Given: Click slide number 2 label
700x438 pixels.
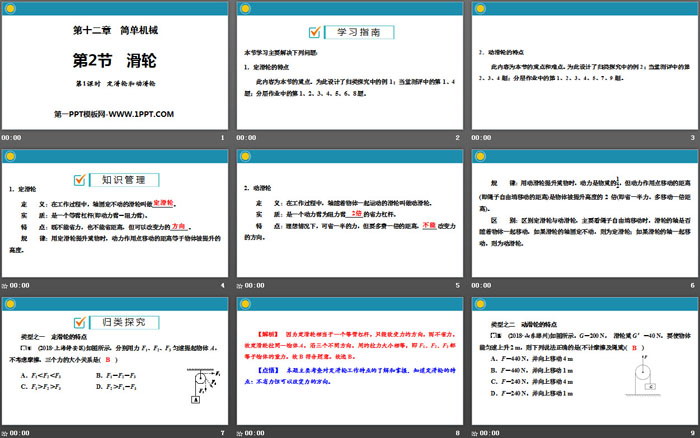Looking at the screenshot, I should coord(458,138).
